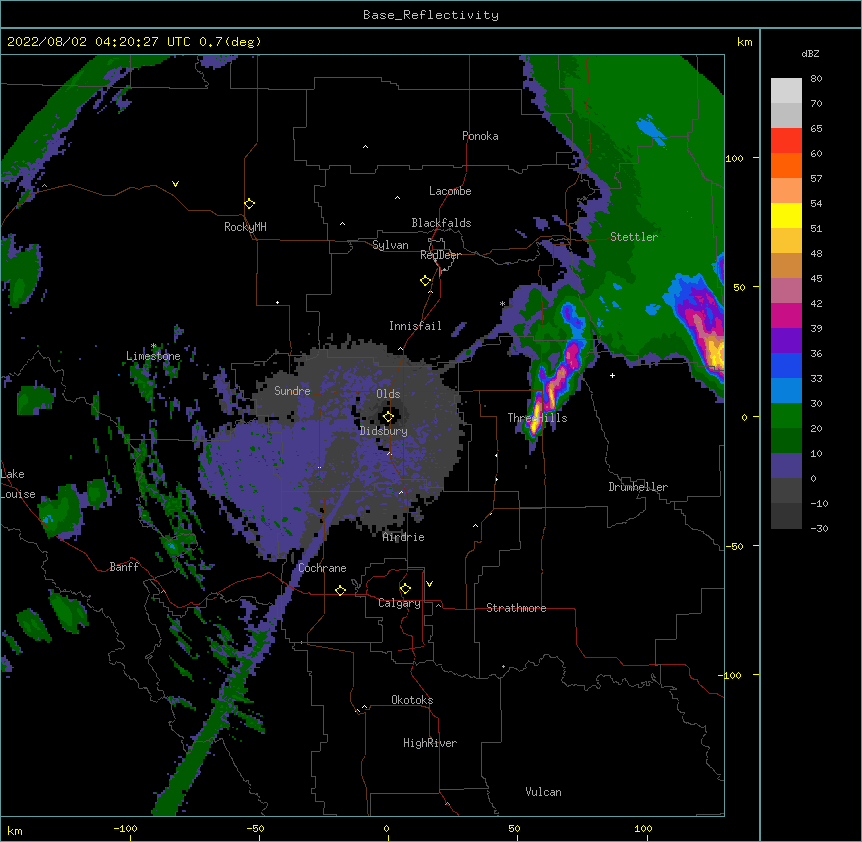The width and height of the screenshot is (862, 842).
Task: Click the Ponoka city label
Action: click(x=480, y=136)
